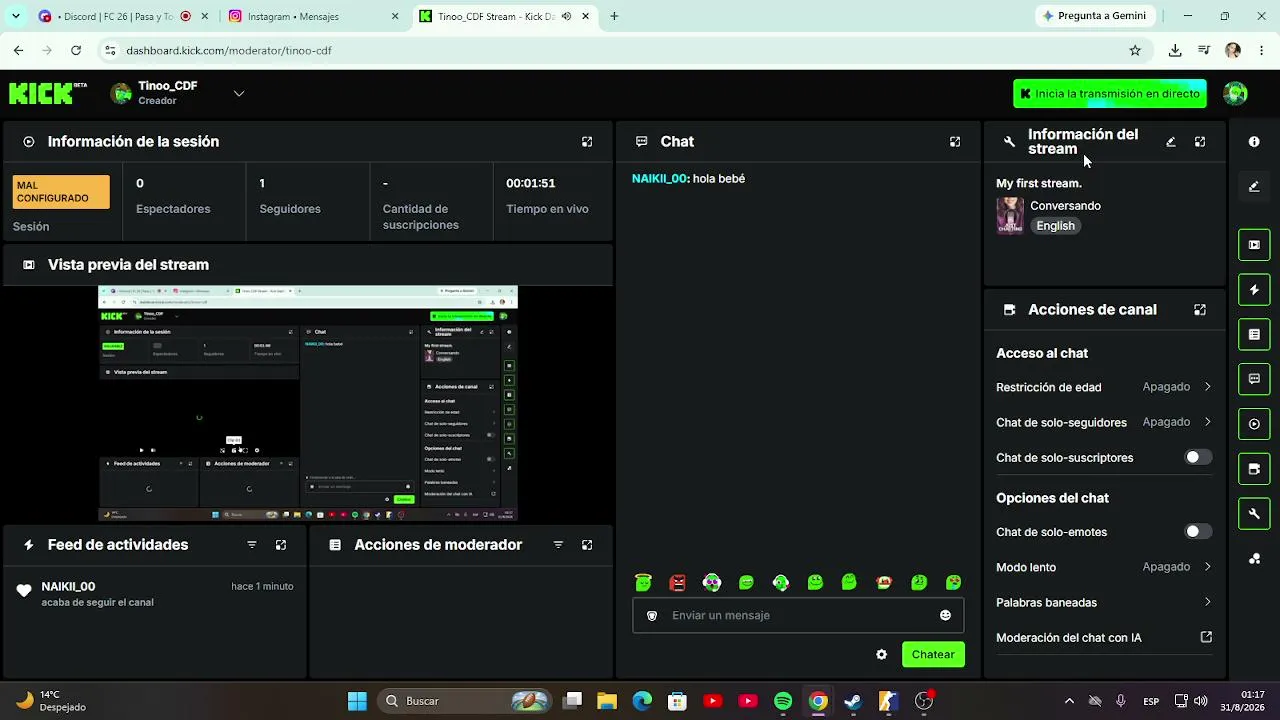Screen dimensions: 1280x720
Task: Bookmark this page with star icon
Action: 1135,50
